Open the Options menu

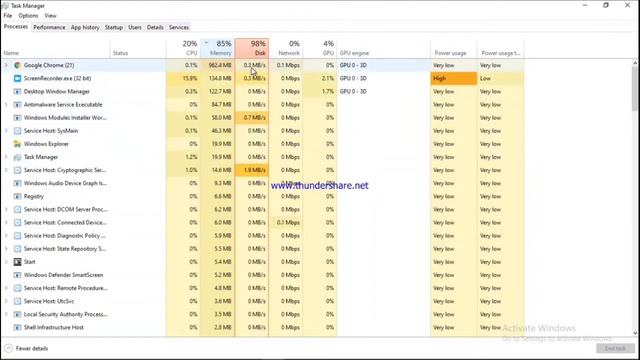click(x=28, y=16)
